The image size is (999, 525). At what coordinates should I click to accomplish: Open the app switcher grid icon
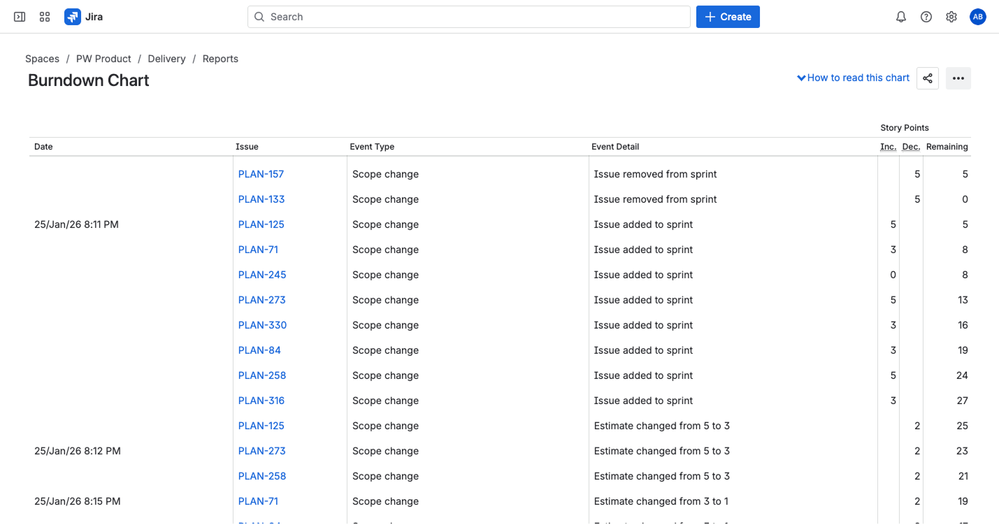pyautogui.click(x=45, y=17)
